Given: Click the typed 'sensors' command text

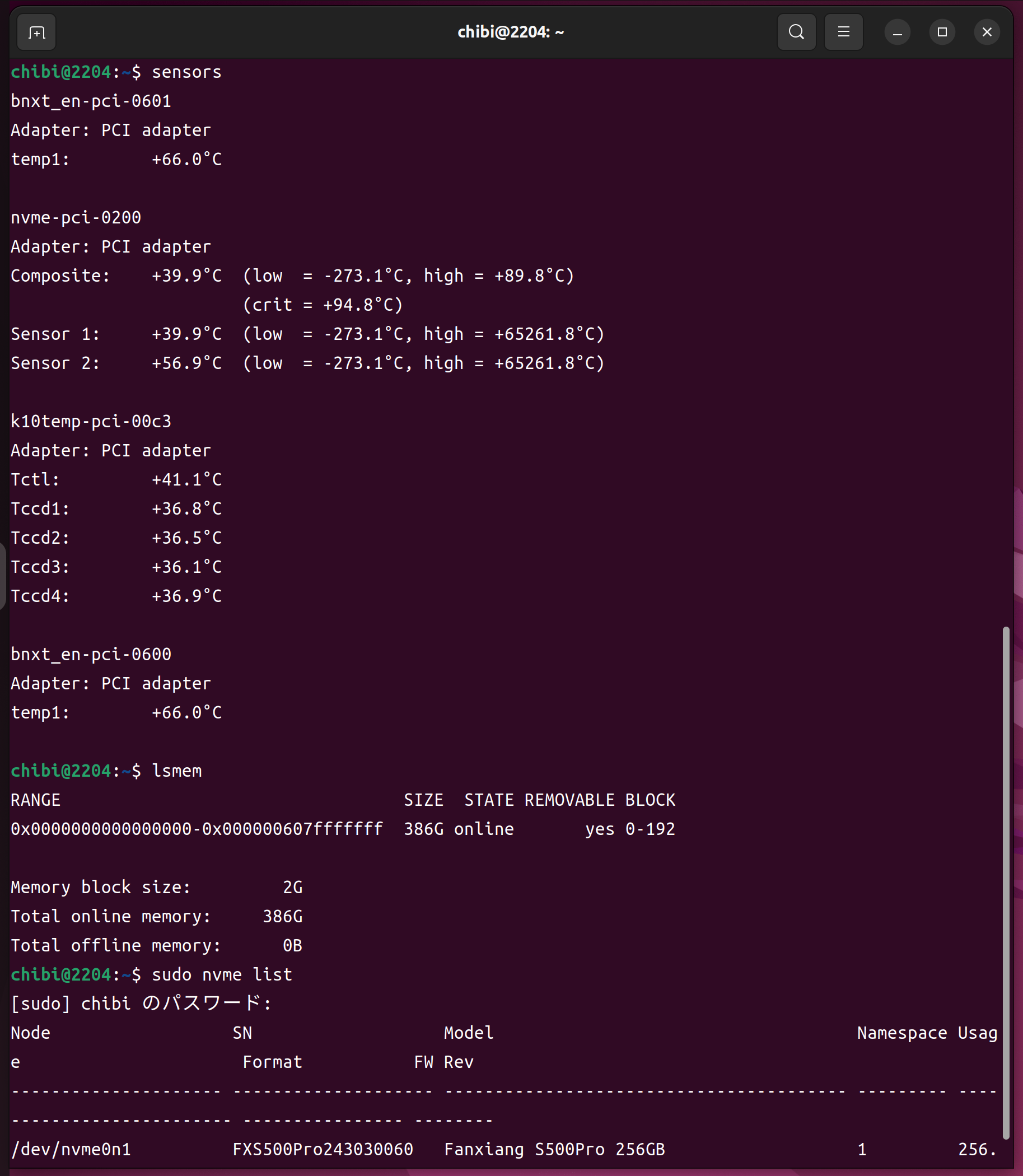Looking at the screenshot, I should [x=186, y=72].
